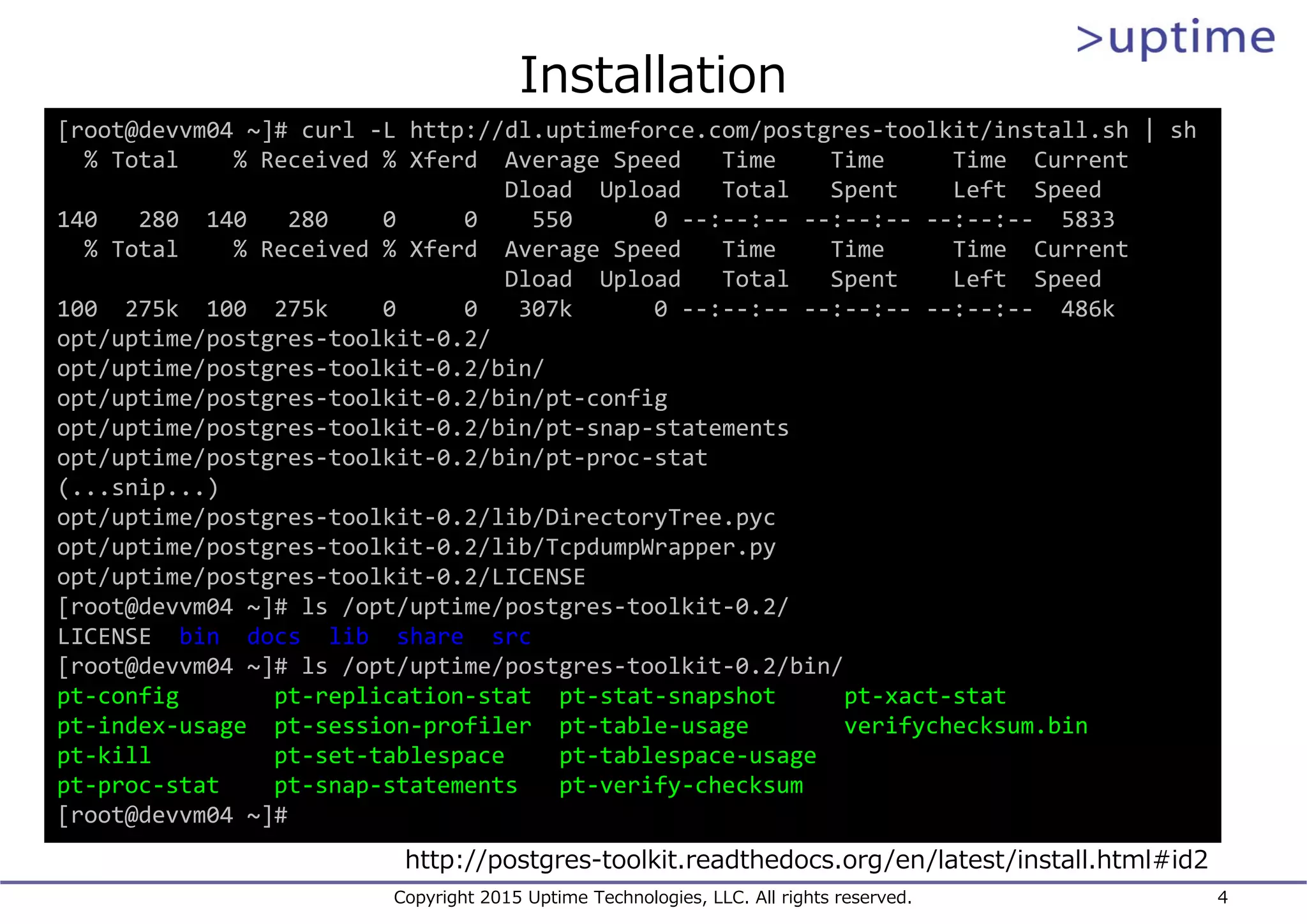Select the curl install.sh command line
Image resolution: width=1307 pixels, height=924 pixels.
click(x=626, y=130)
